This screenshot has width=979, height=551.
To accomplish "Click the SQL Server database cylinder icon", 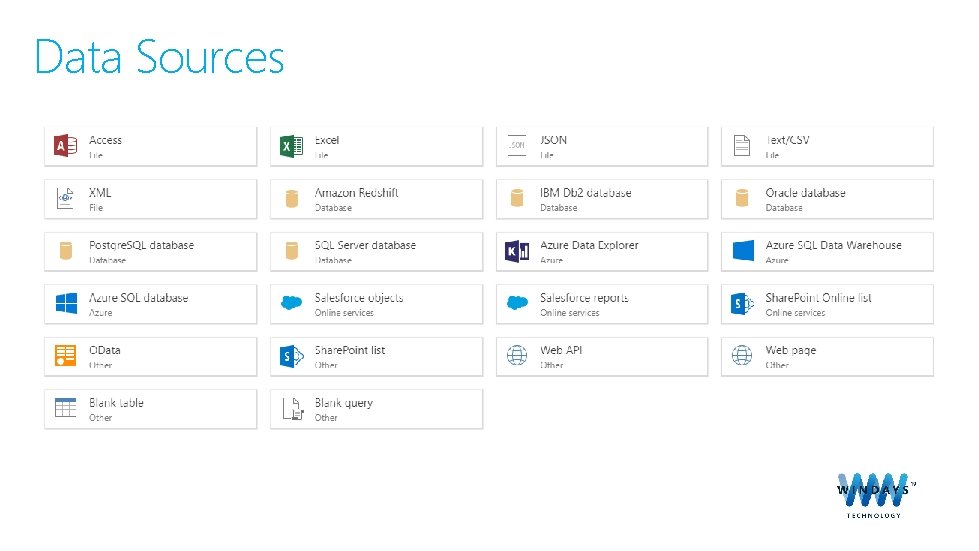I will (292, 251).
